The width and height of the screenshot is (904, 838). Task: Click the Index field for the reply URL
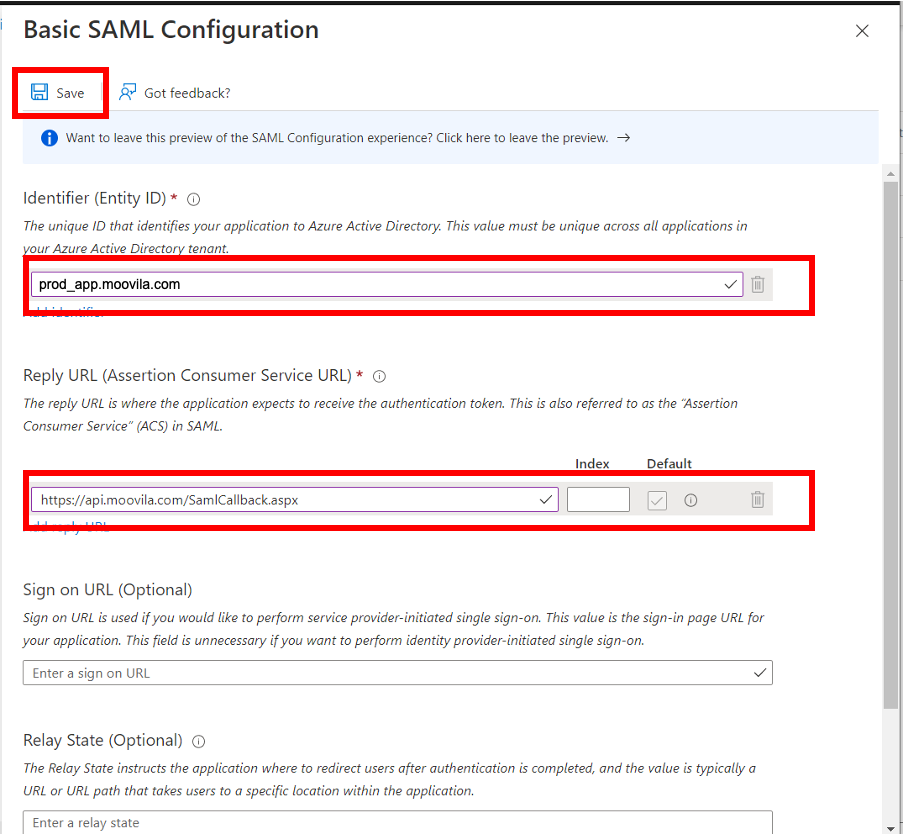598,500
